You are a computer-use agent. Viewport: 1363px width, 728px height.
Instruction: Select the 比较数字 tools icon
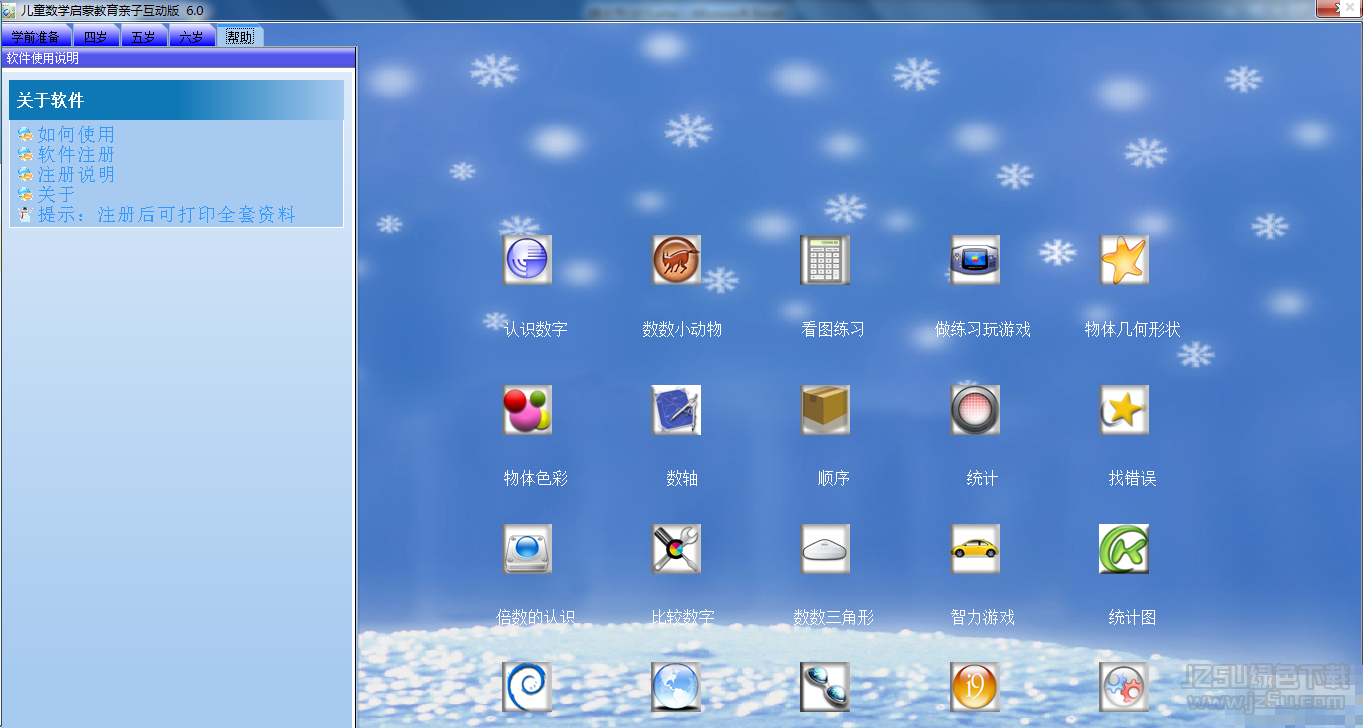(677, 549)
